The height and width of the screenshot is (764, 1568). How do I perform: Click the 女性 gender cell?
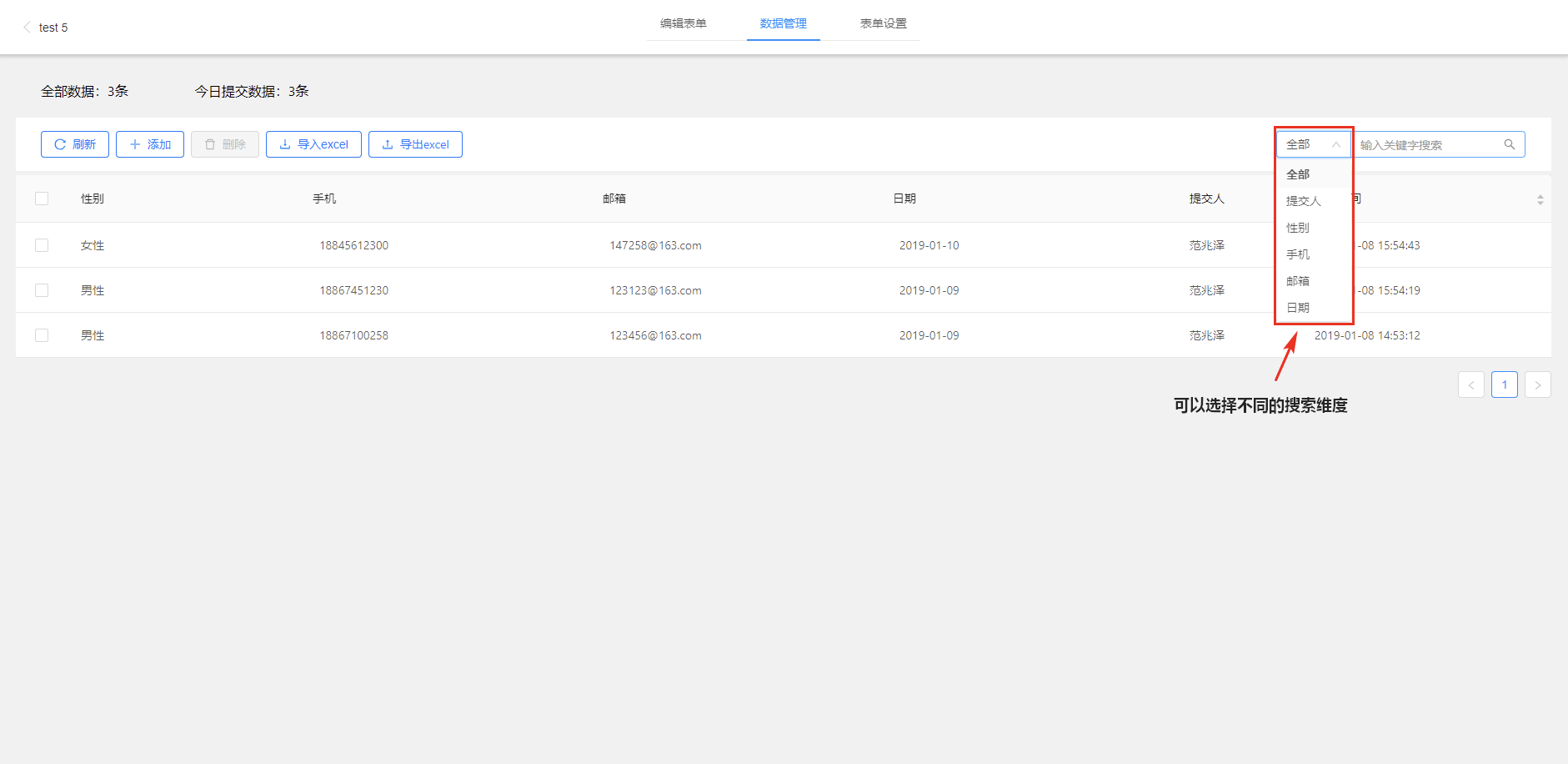(93, 245)
